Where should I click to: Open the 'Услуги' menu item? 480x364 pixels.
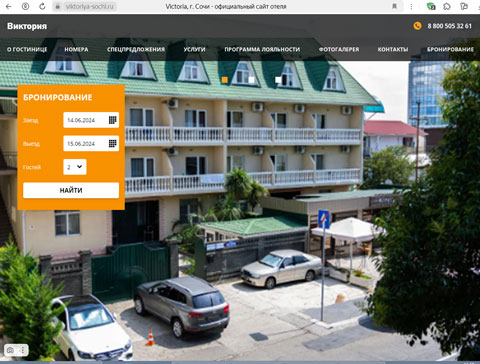194,49
